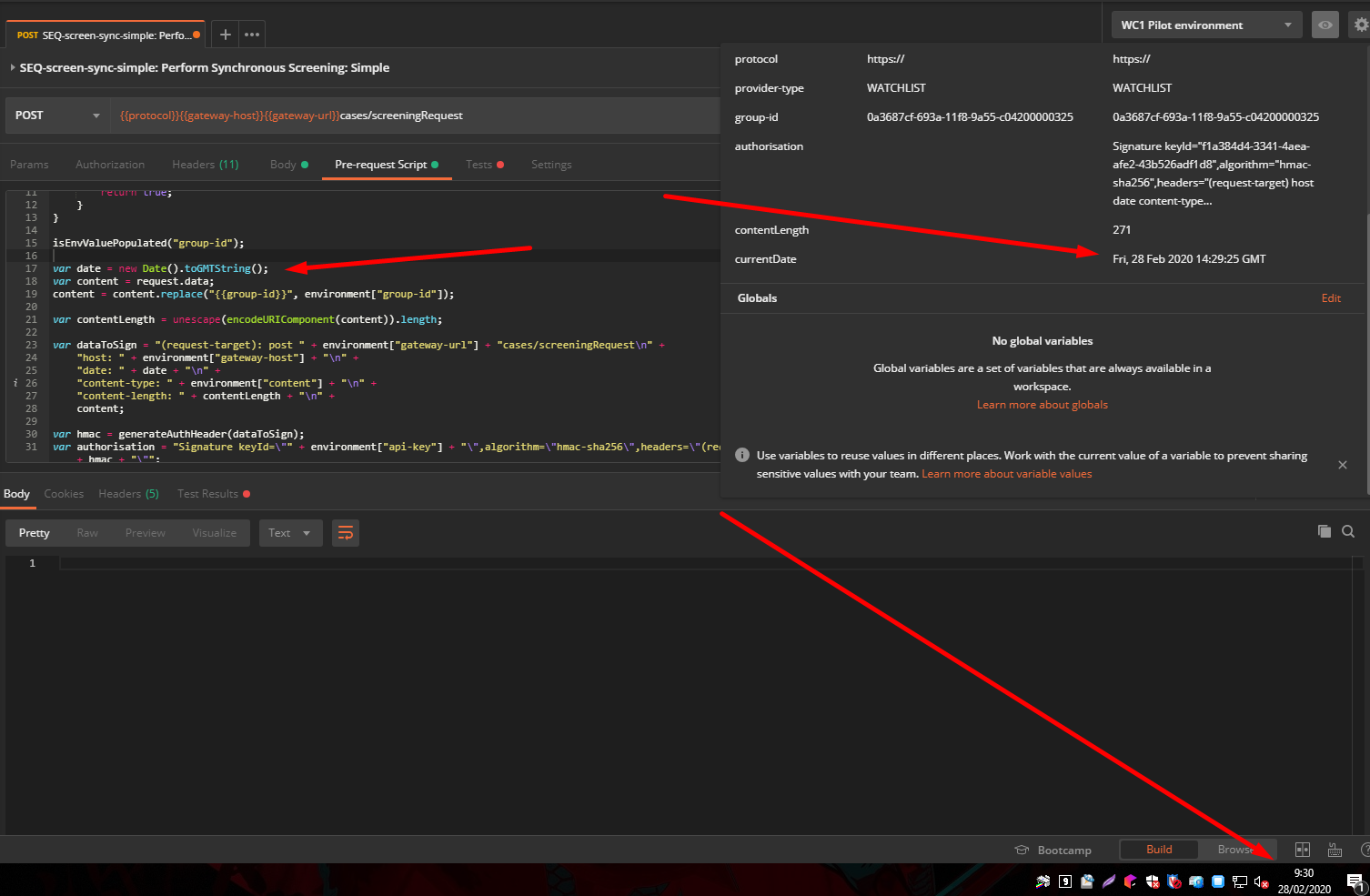Viewport: 1370px width, 896px height.
Task: Click Edit link next to Globals
Action: tap(1331, 298)
